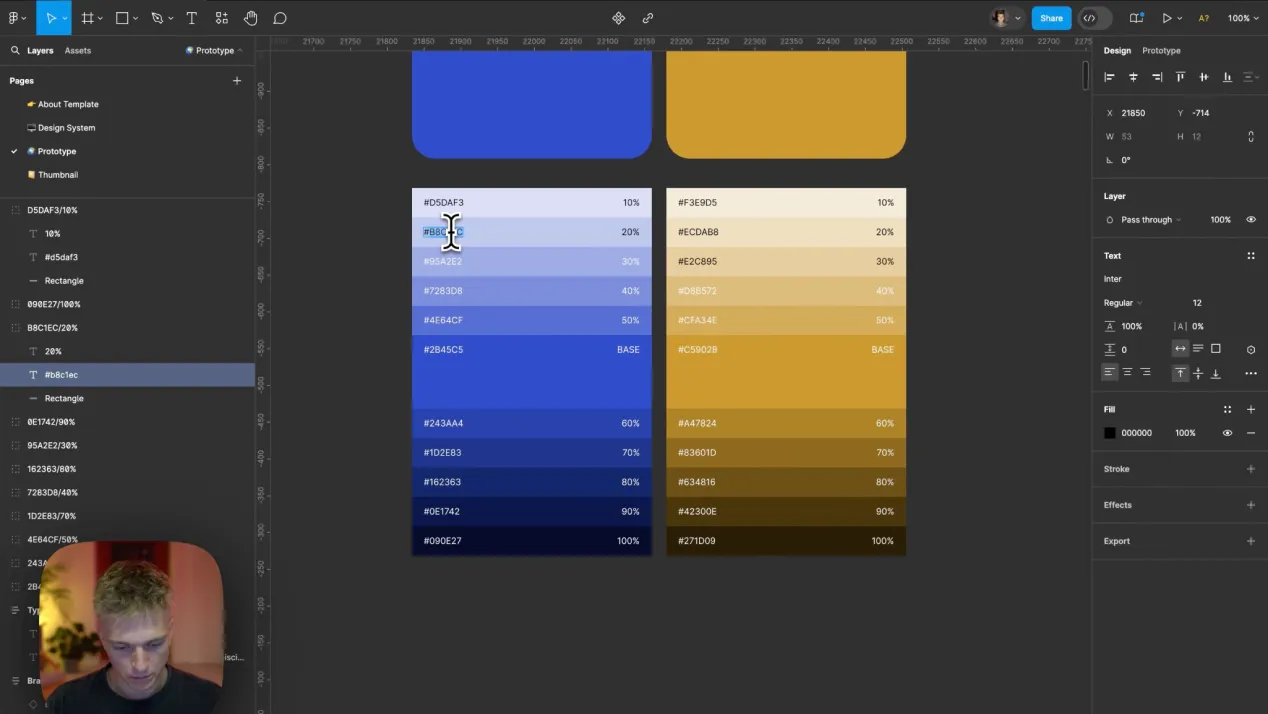Select the Comment tool
1268x714 pixels.
[280, 18]
